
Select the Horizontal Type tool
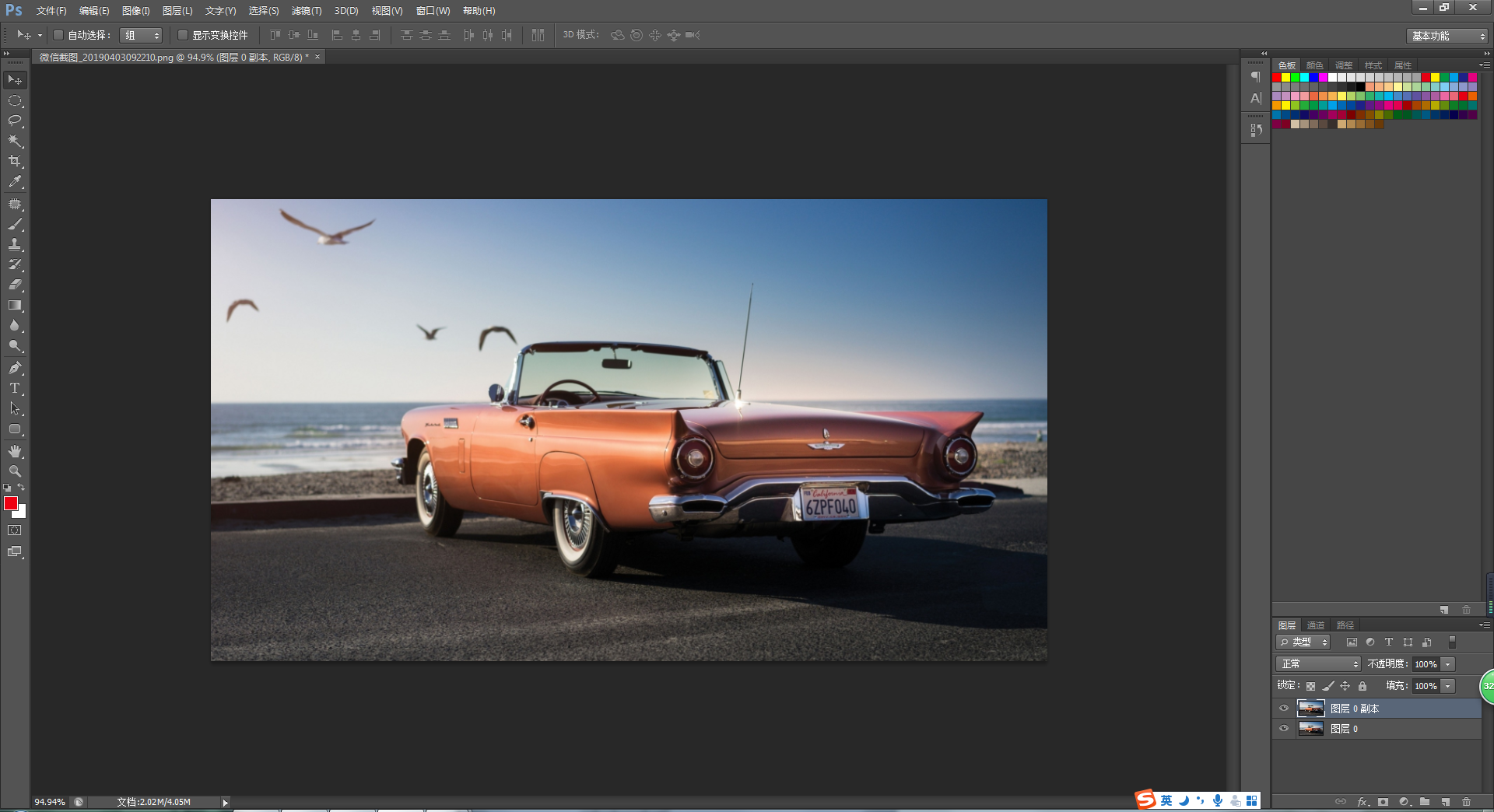[x=15, y=388]
